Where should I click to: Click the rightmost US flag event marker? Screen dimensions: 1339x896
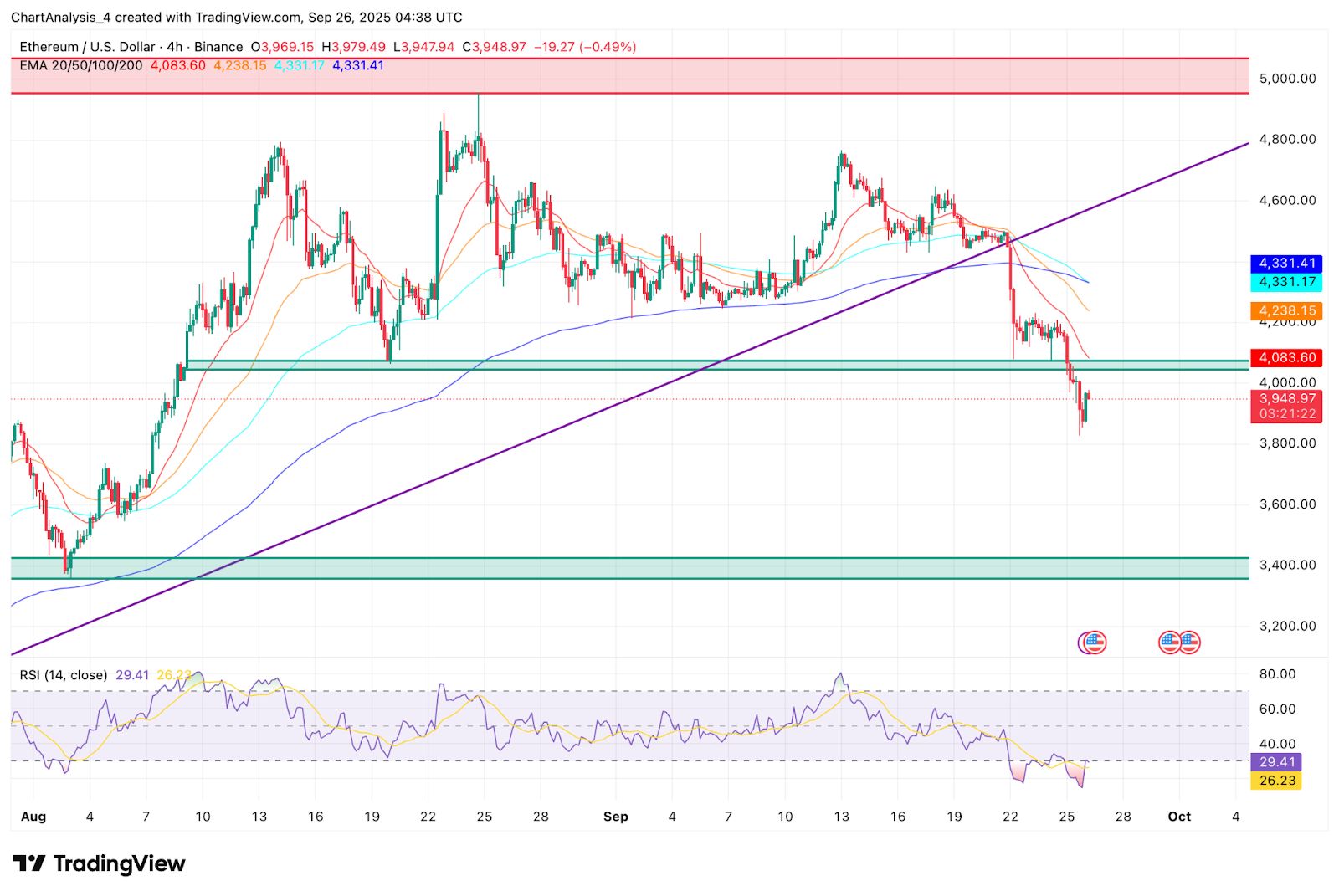[1189, 643]
